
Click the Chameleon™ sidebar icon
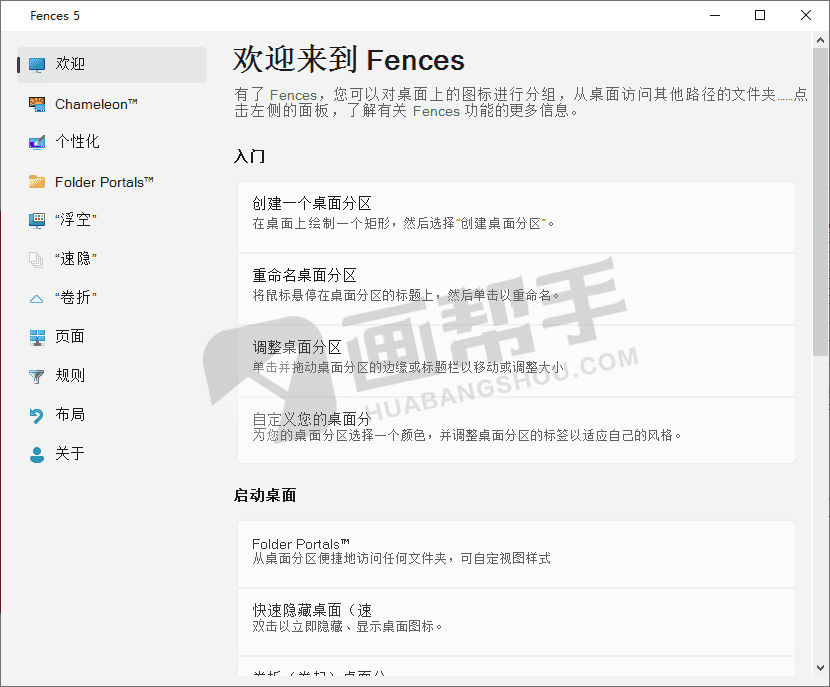coord(37,104)
